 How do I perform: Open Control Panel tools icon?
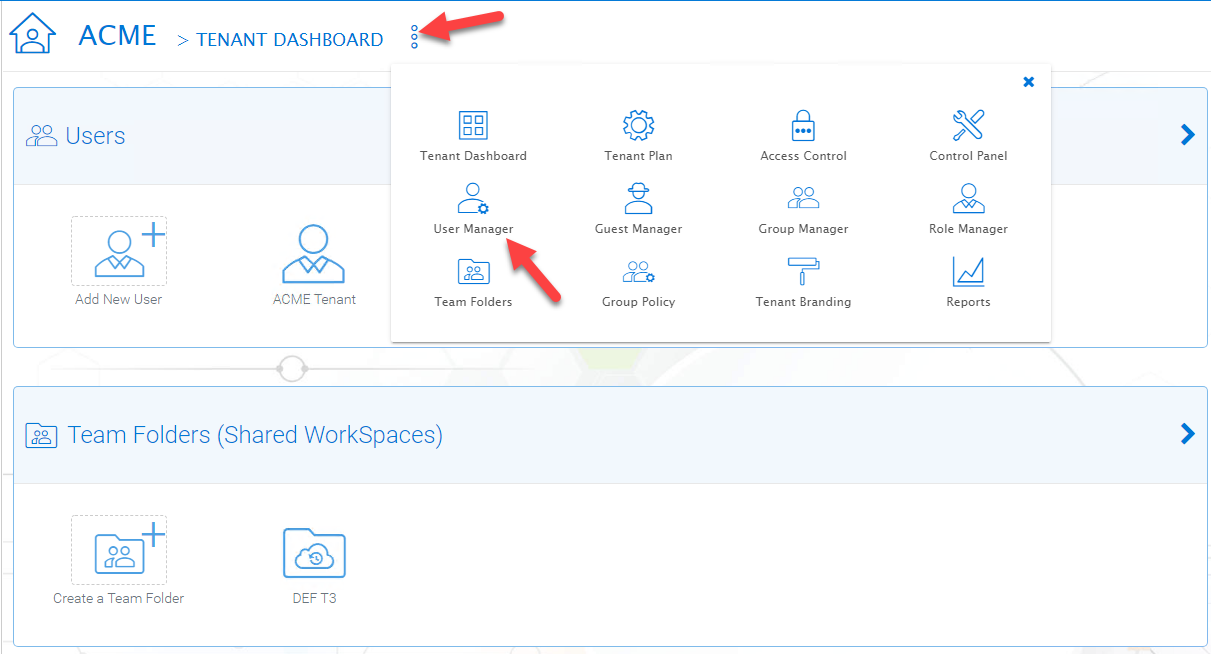pos(968,125)
